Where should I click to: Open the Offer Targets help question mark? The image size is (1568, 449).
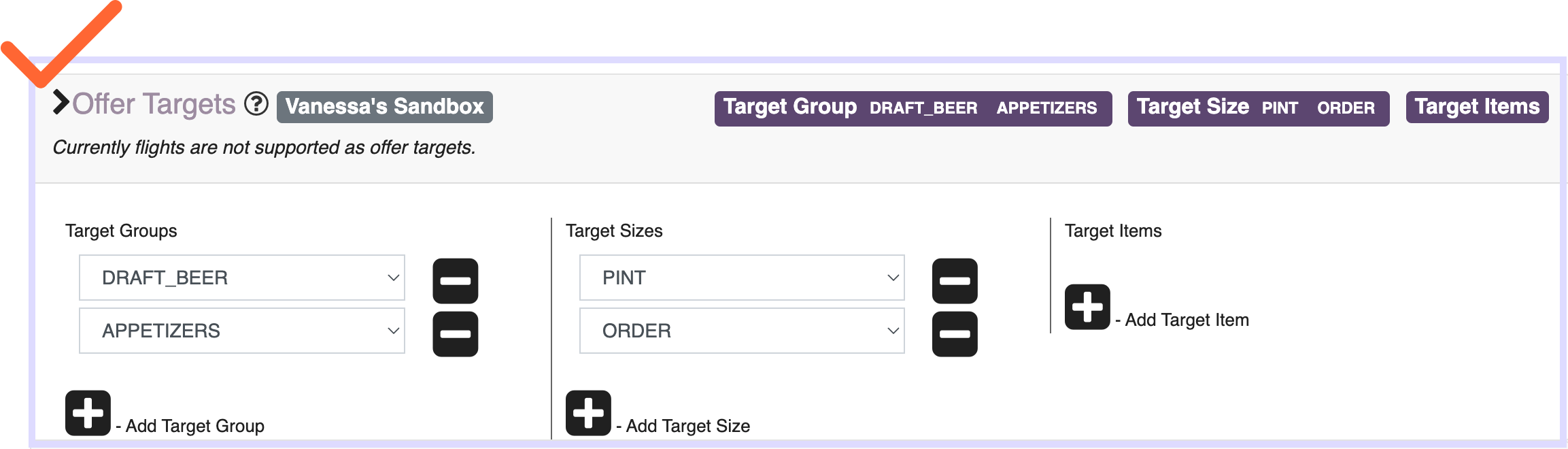[256, 104]
